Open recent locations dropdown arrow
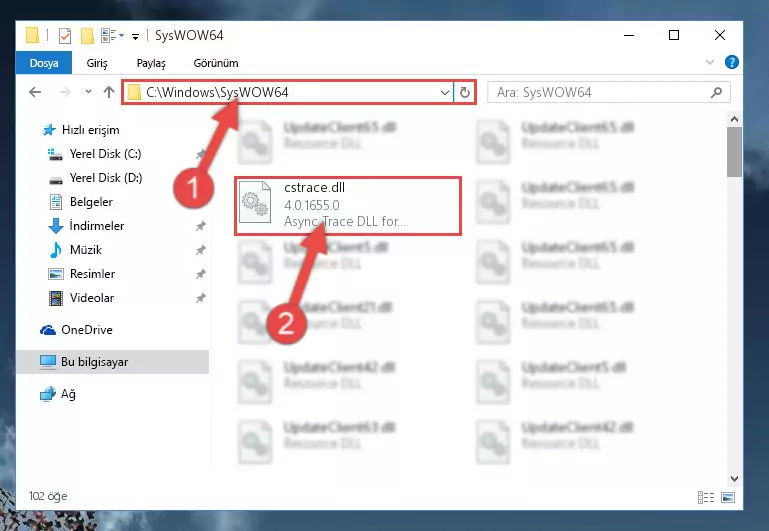This screenshot has width=769, height=531. tap(88, 91)
